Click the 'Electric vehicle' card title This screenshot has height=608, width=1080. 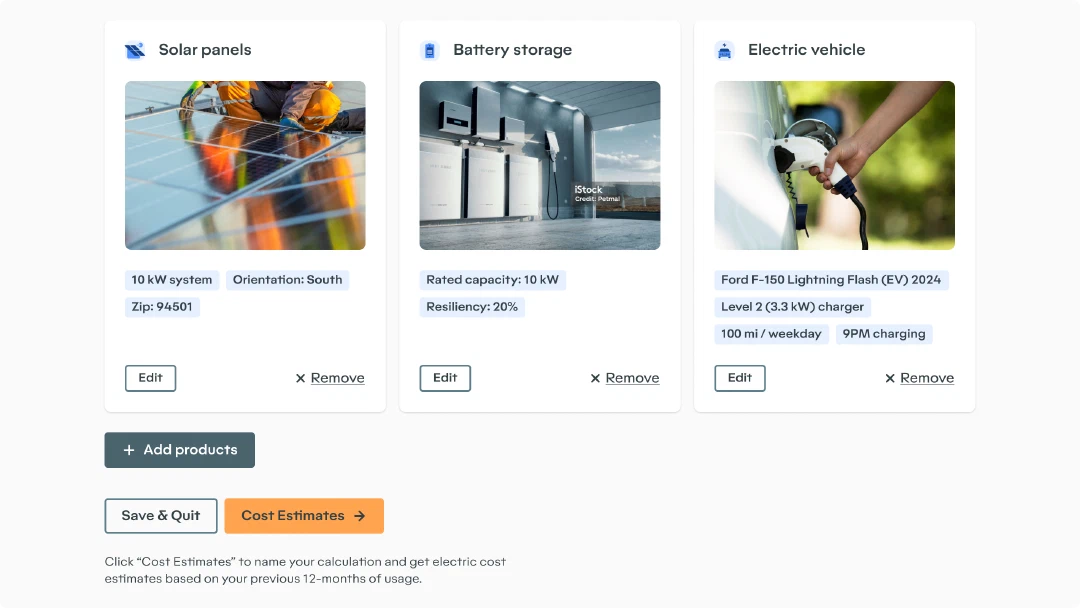click(807, 50)
